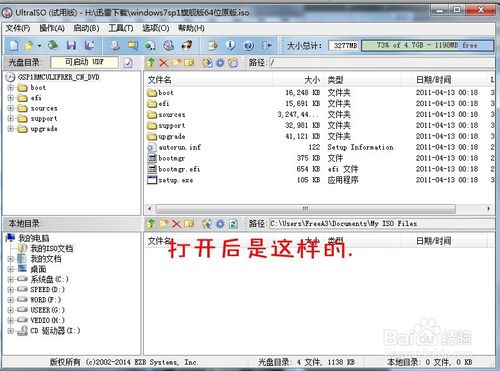The image size is (500, 371).
Task: Expand the upgrade folder in image tree
Action: click(11, 129)
